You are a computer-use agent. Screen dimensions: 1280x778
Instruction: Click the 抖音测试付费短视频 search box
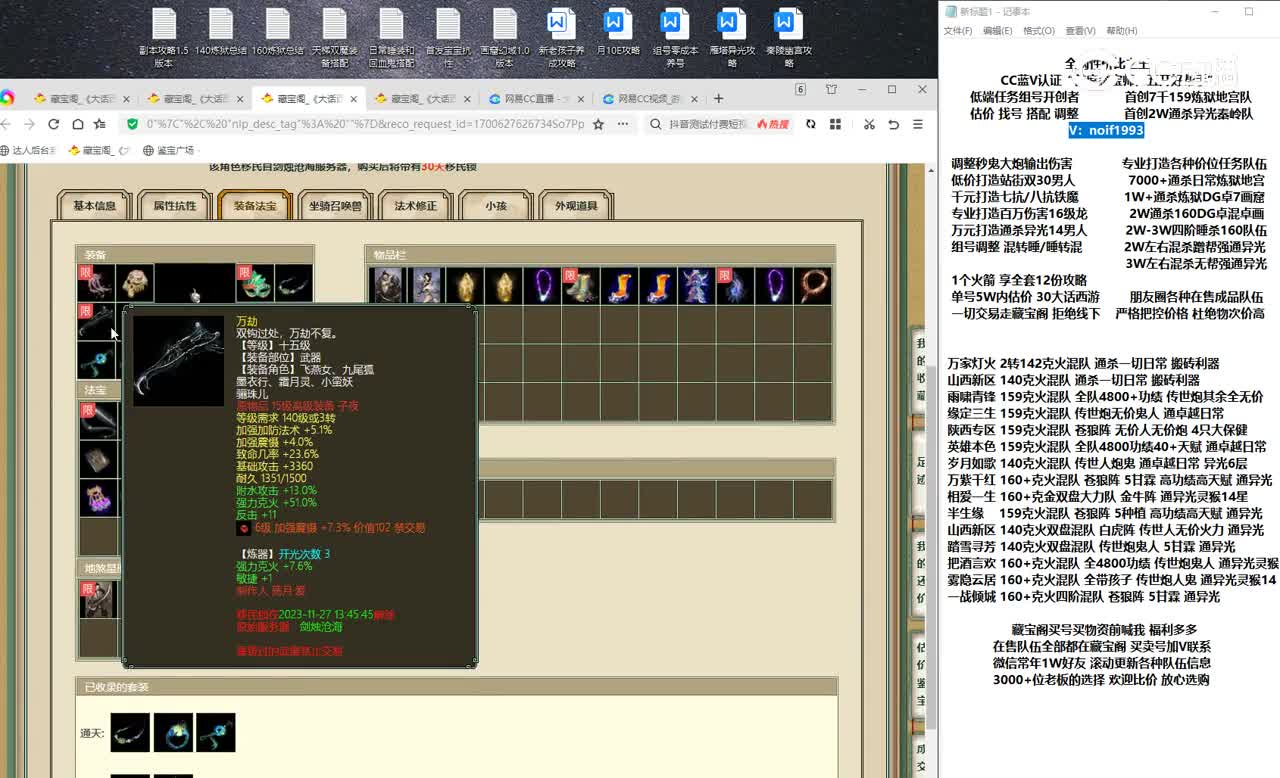tap(708, 124)
